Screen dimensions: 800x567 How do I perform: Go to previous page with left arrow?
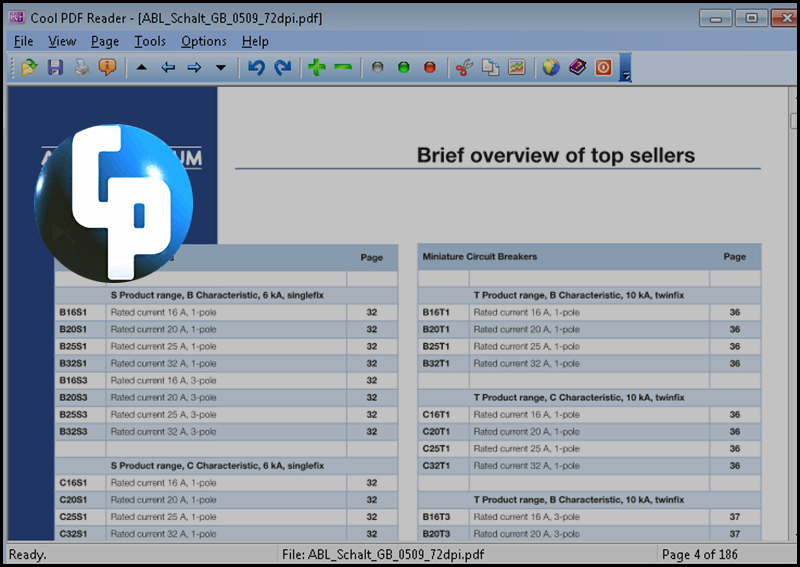click(168, 67)
